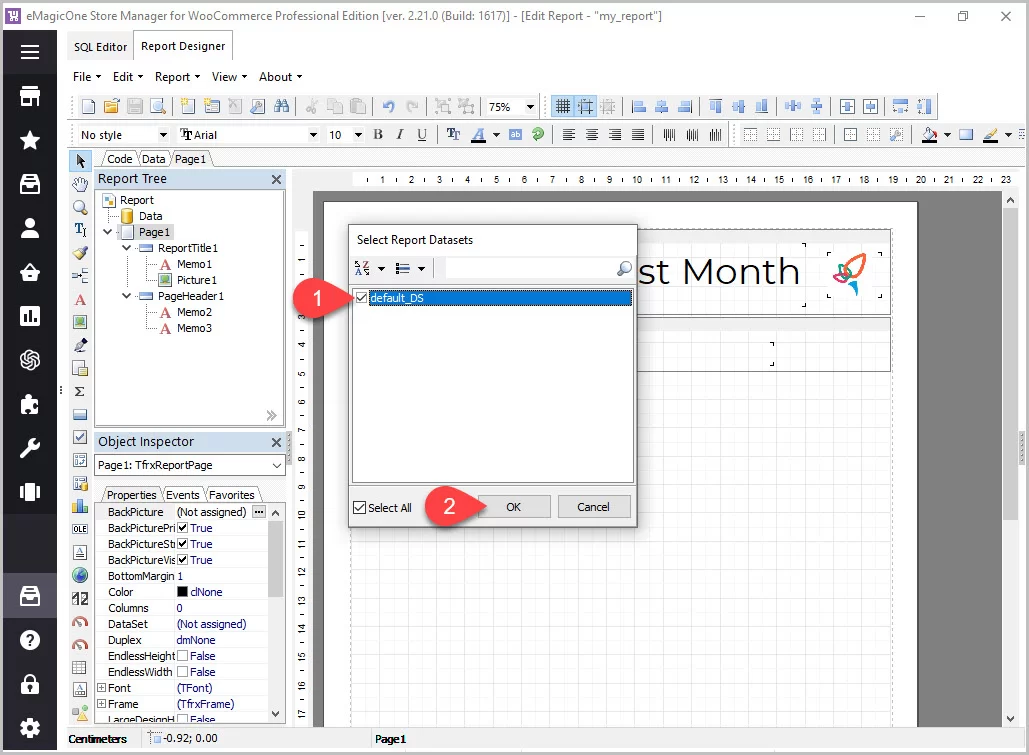
Task: Select the hand tool in left toolbar
Action: [x=80, y=184]
